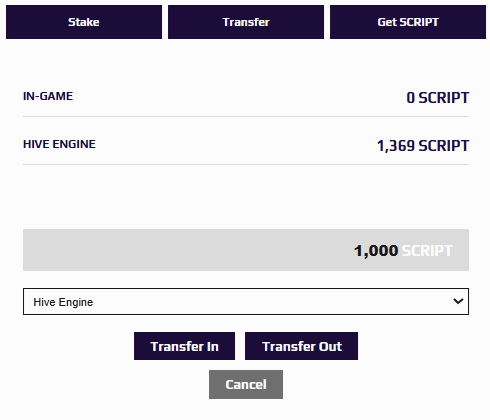The height and width of the screenshot is (420, 490).
Task: Click the IN-GAME balance label
Action: coord(48,96)
